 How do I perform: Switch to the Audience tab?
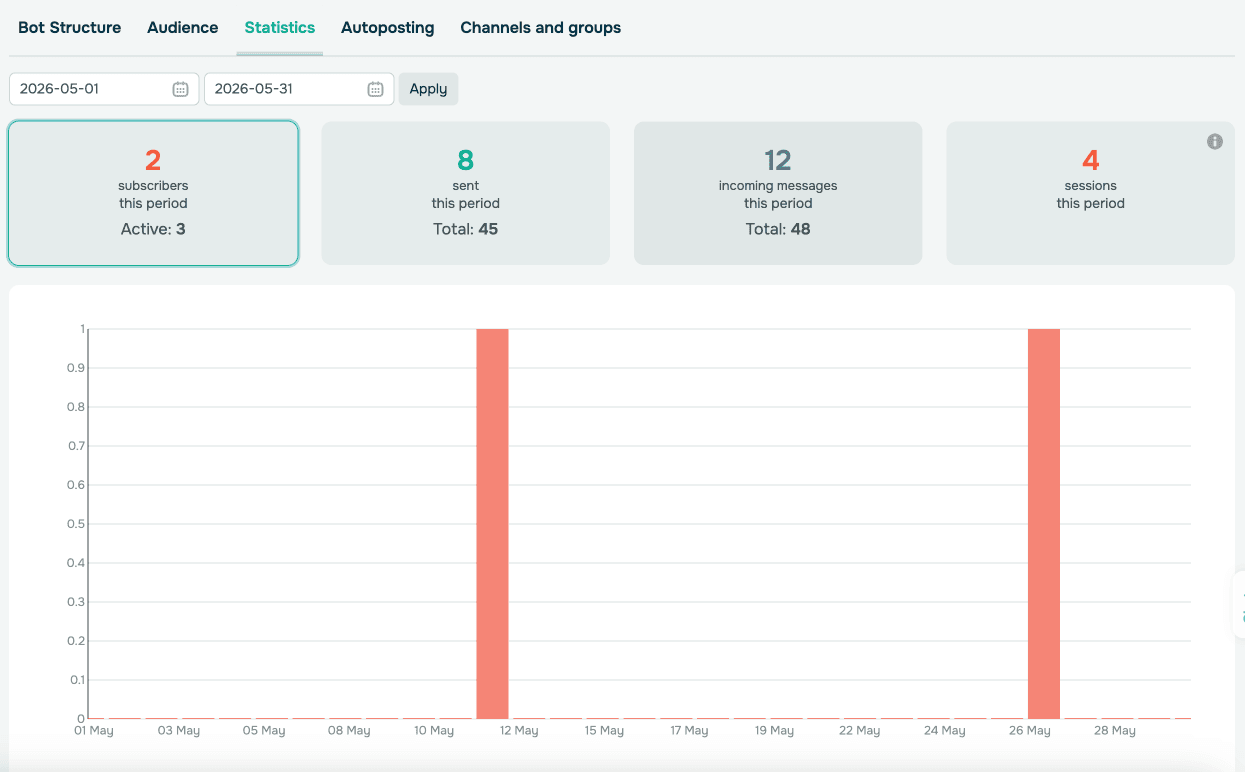(183, 28)
